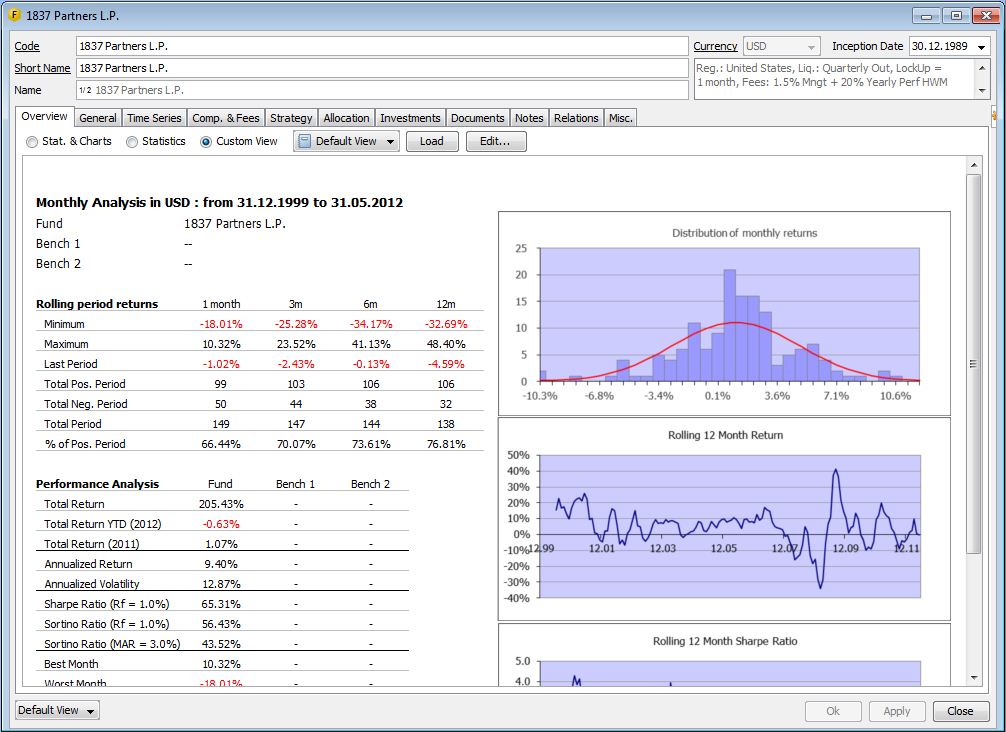Click into the Code input field
The image size is (1006, 732).
[382, 46]
